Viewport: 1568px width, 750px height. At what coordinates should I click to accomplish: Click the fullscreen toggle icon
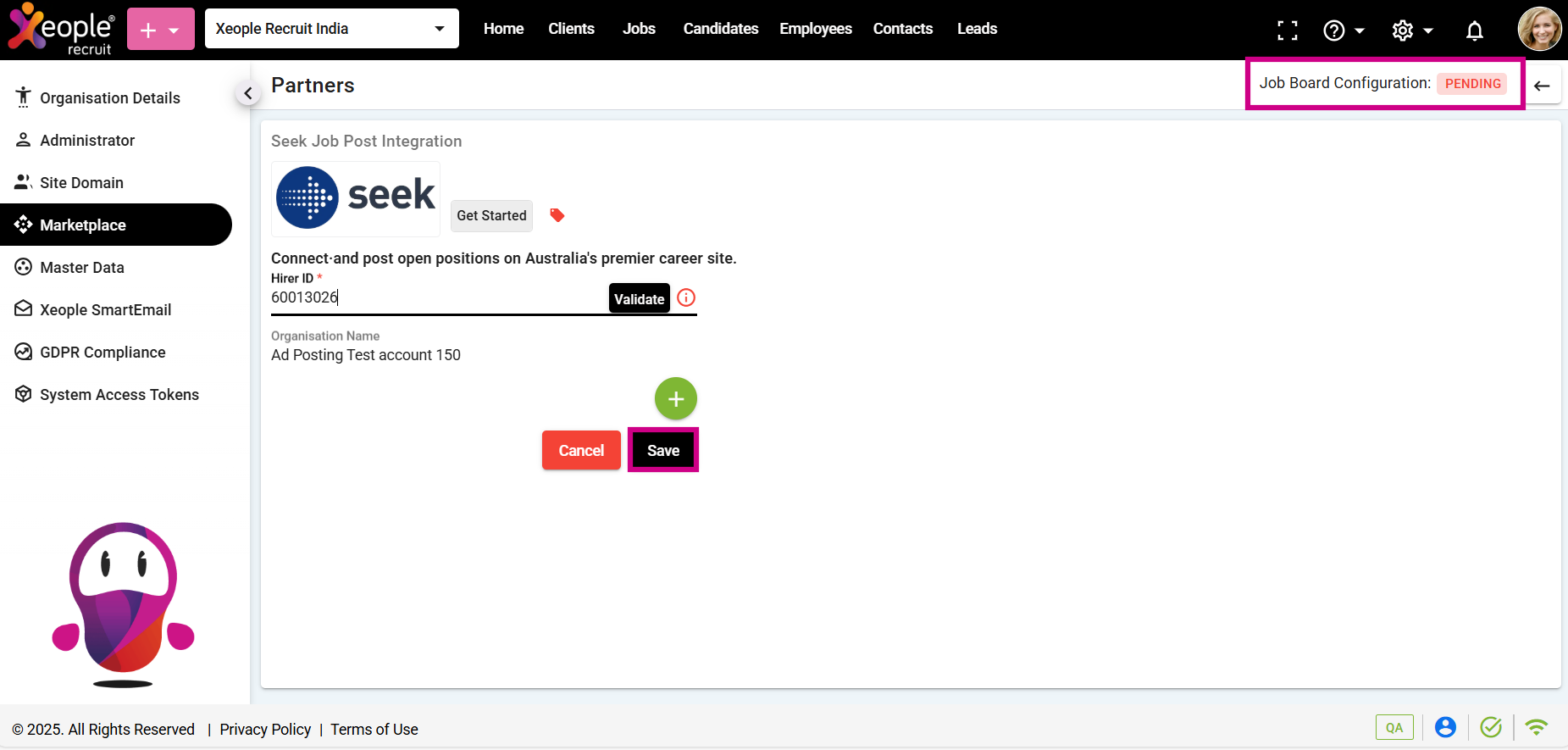pos(1287,31)
